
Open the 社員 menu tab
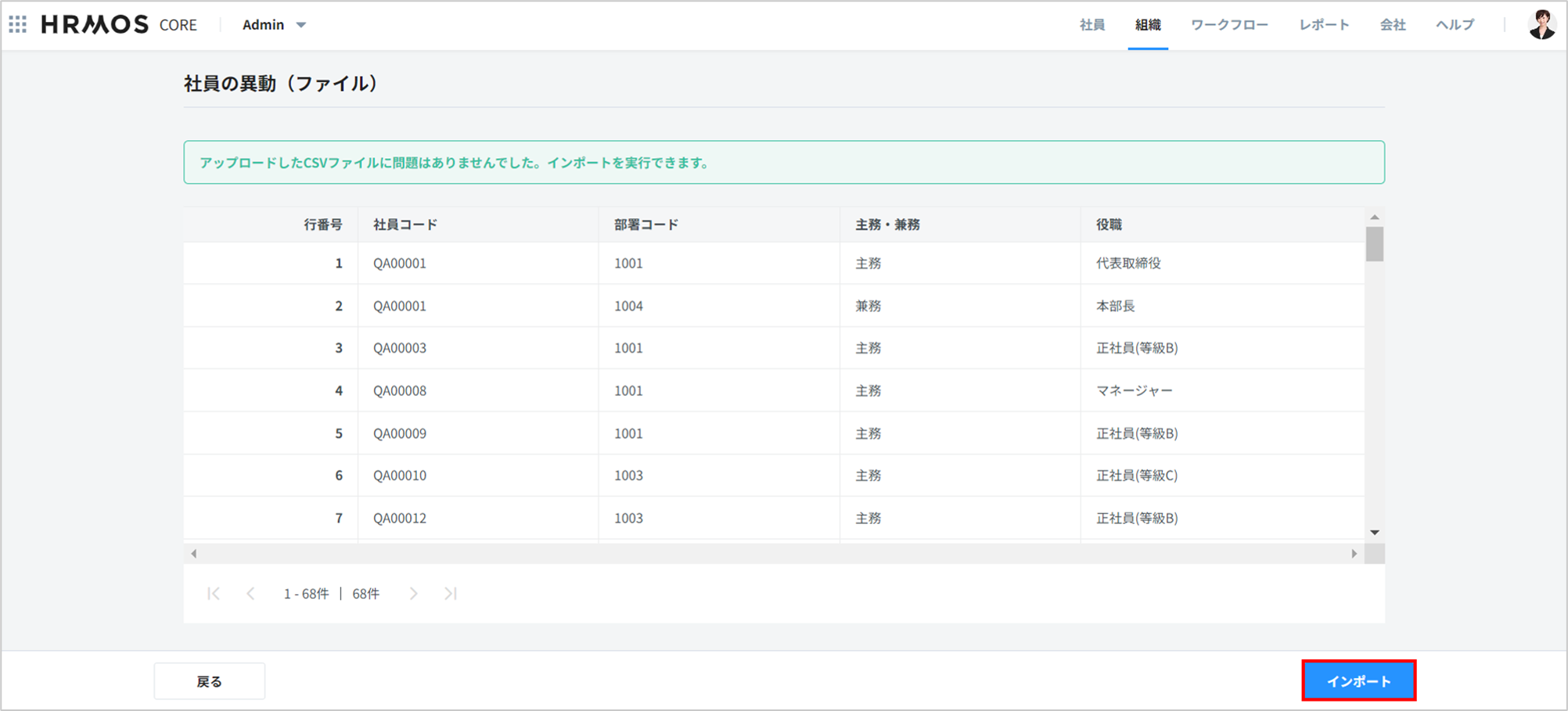(x=1091, y=25)
